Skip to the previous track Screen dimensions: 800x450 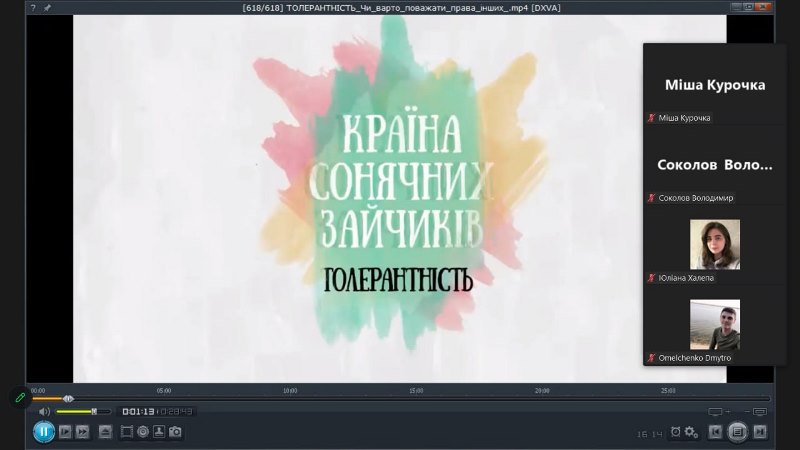(x=716, y=432)
